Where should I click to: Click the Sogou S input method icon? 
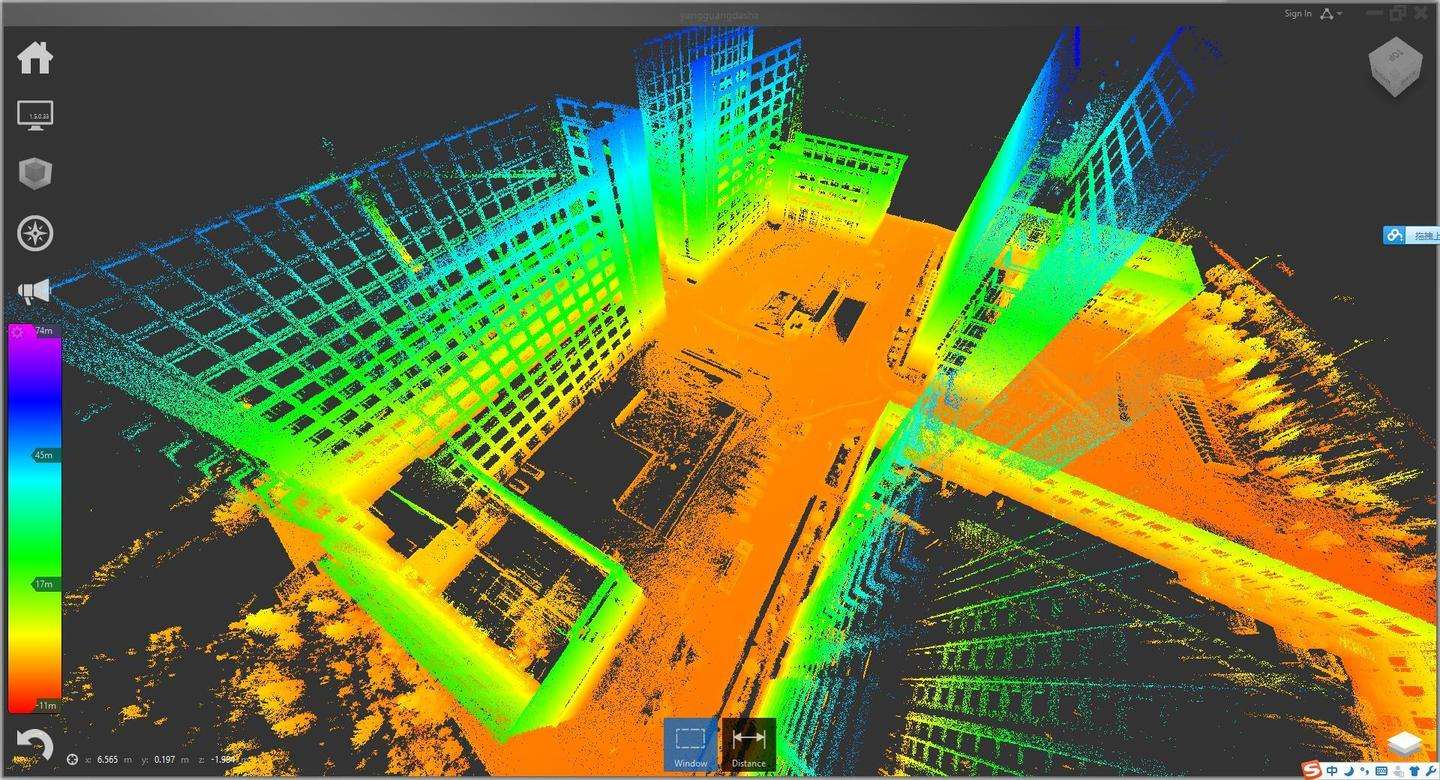[1311, 770]
